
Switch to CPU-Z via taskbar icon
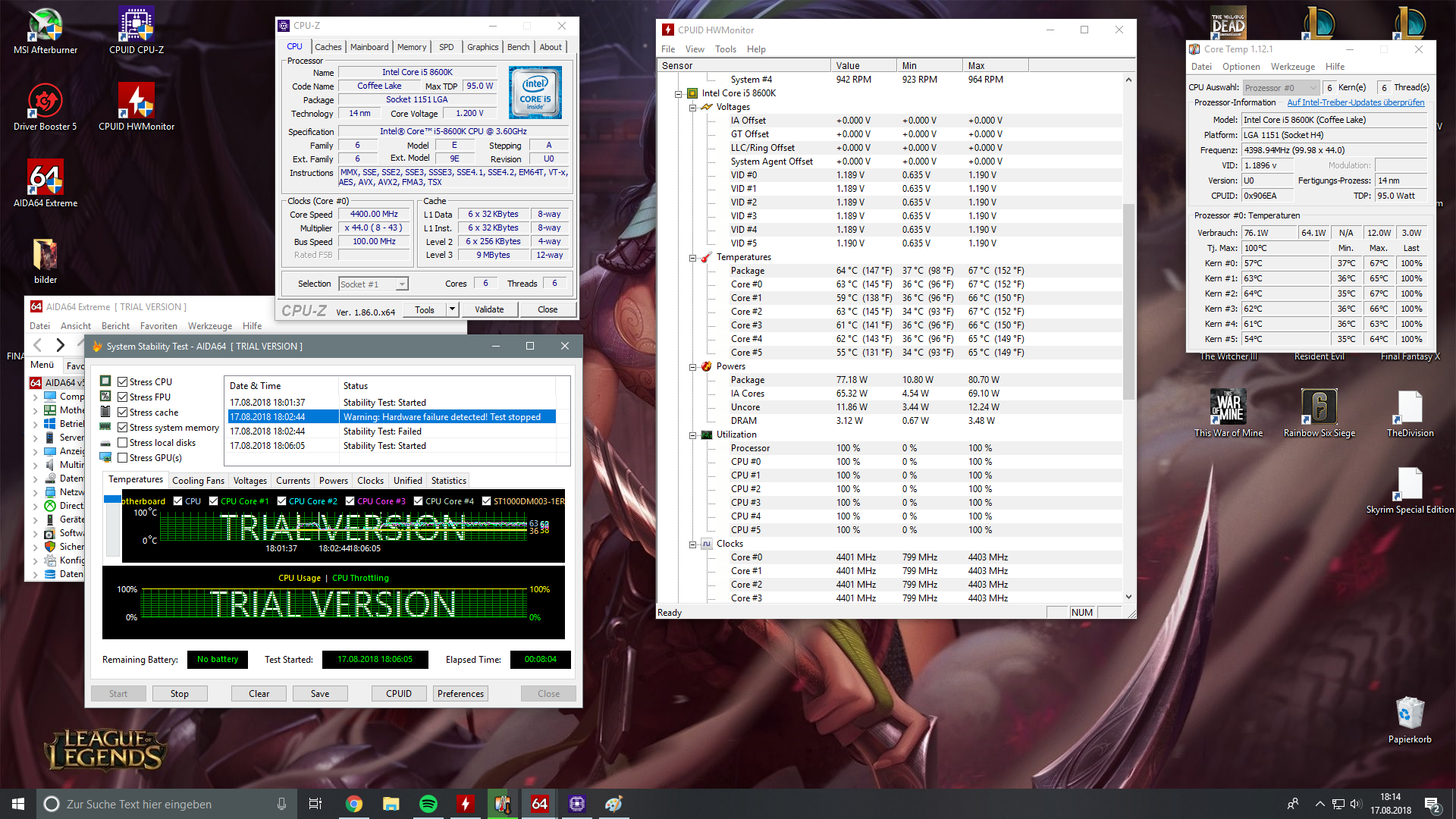[577, 804]
